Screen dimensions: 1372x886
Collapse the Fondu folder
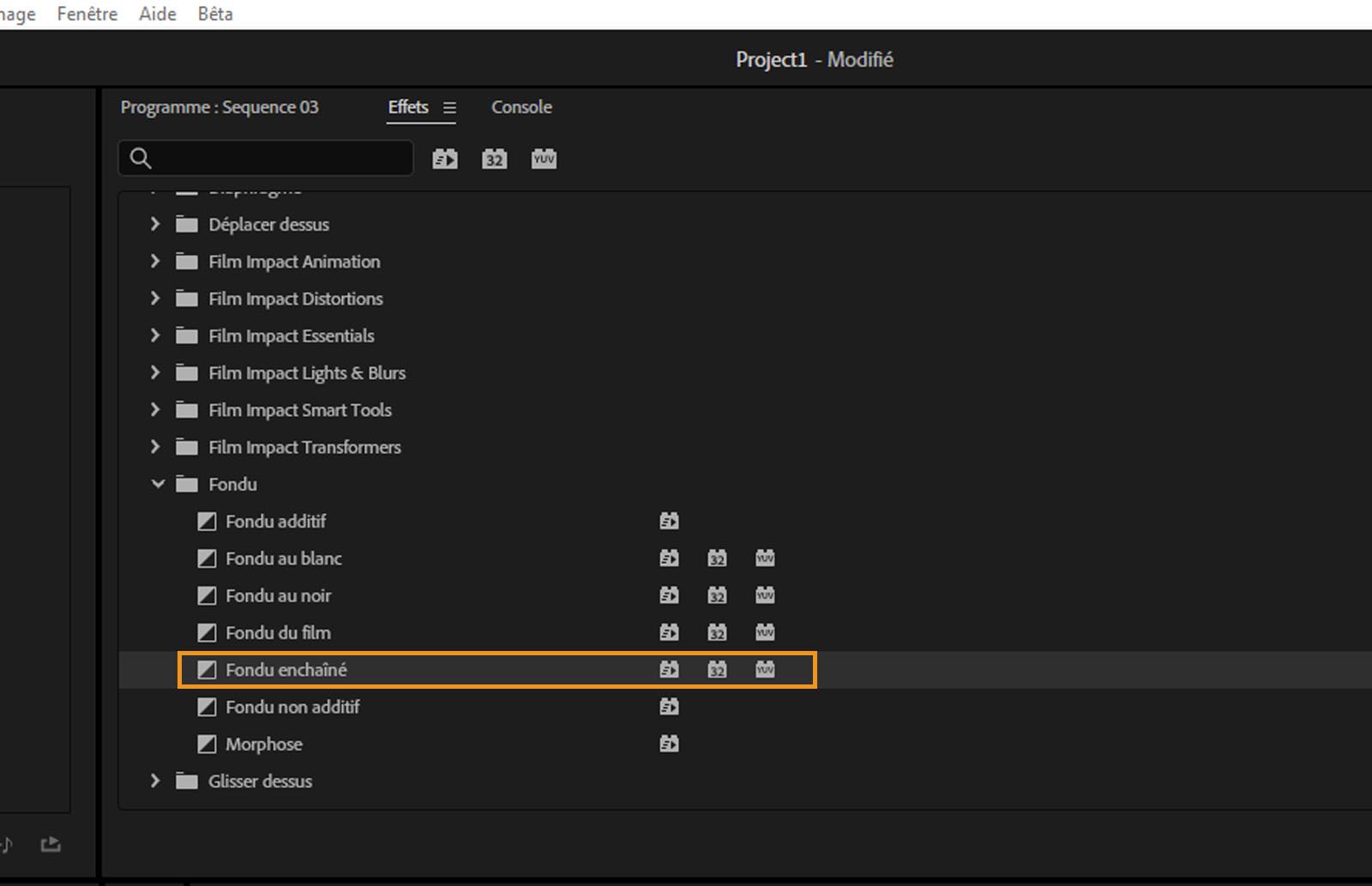(157, 485)
